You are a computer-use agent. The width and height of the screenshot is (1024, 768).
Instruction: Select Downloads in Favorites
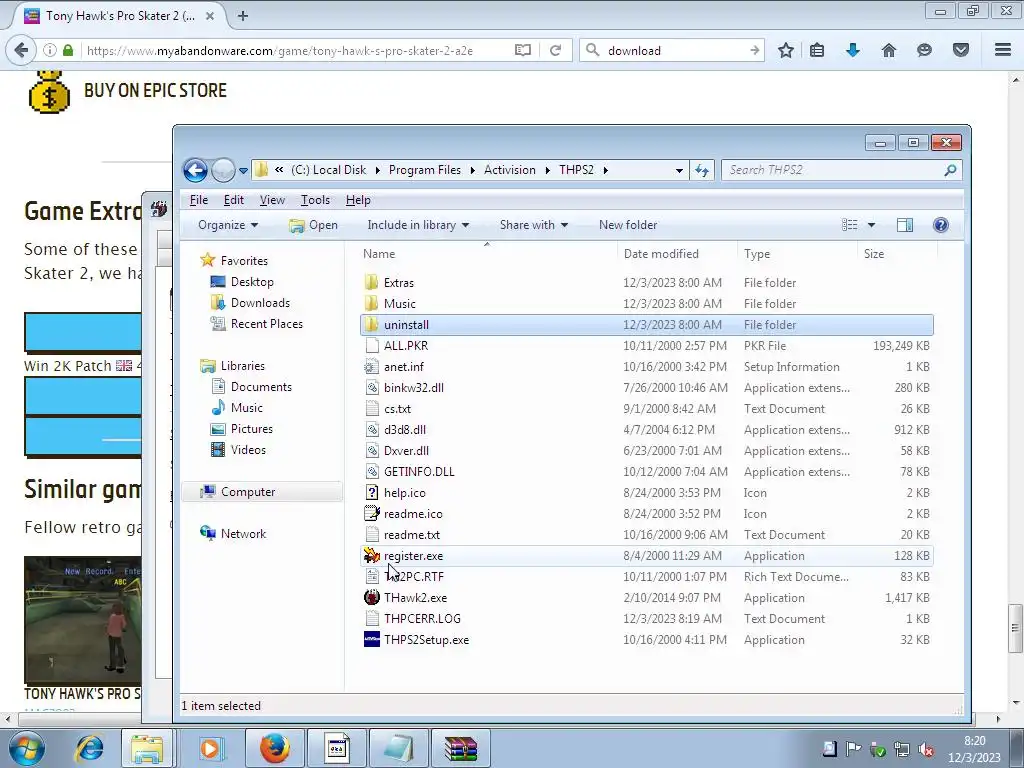260,303
